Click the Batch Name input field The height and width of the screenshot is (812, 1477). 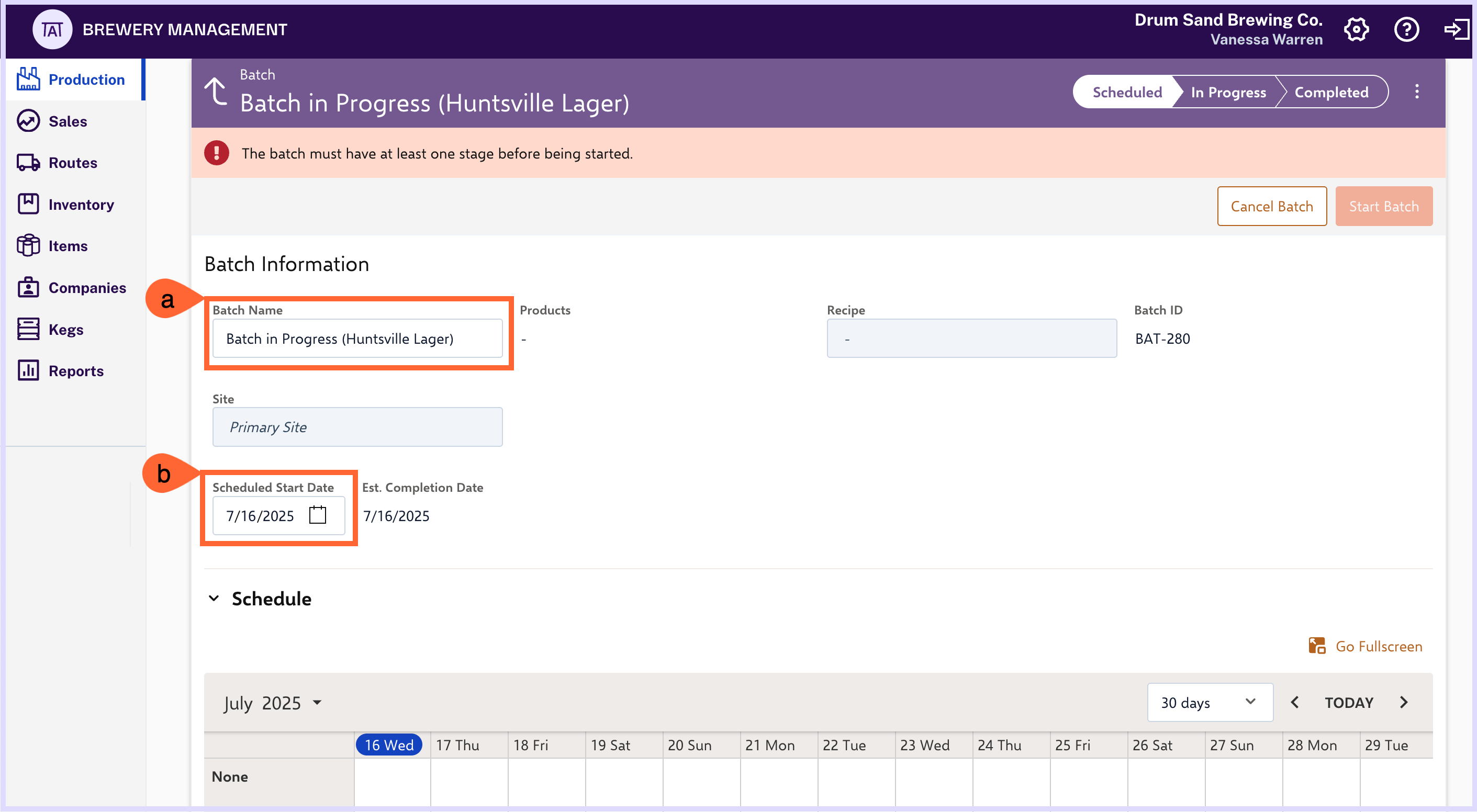[x=358, y=338]
